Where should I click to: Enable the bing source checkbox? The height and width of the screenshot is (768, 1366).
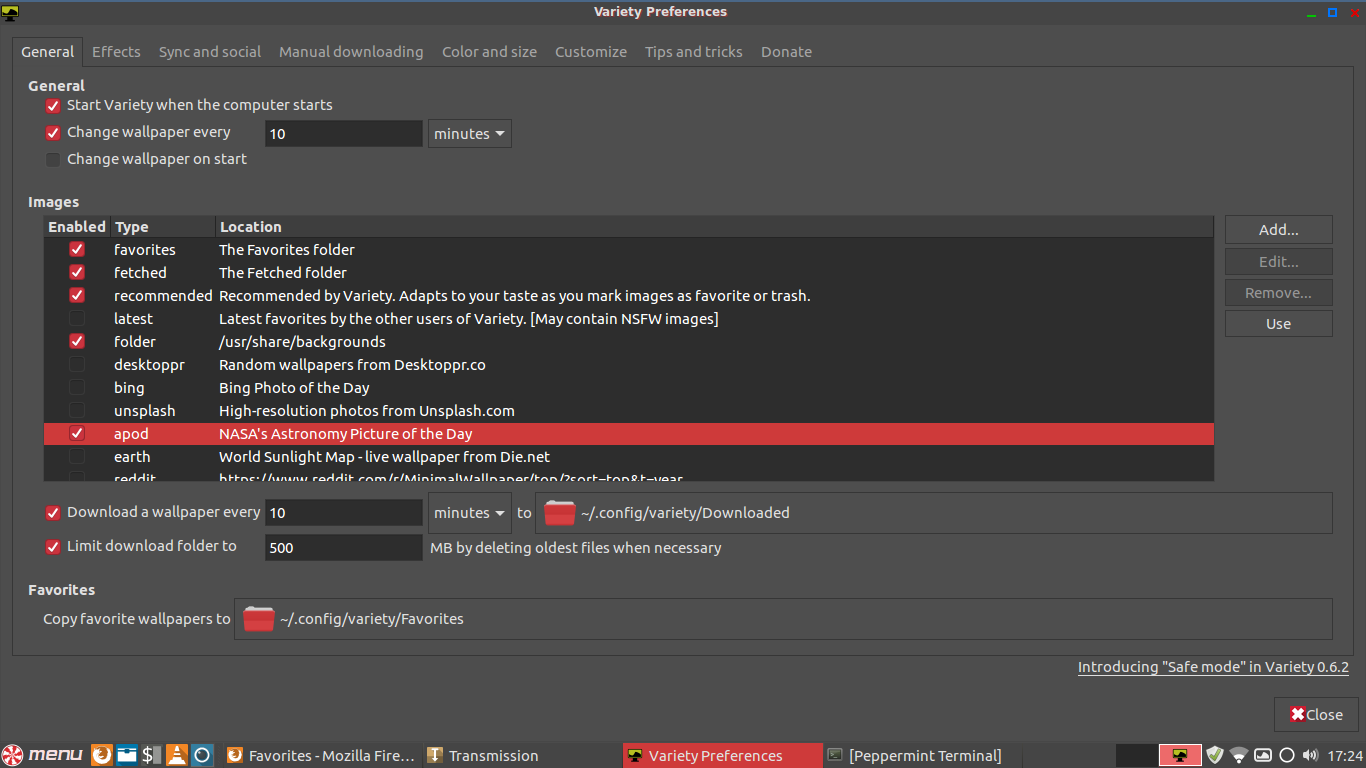point(77,387)
